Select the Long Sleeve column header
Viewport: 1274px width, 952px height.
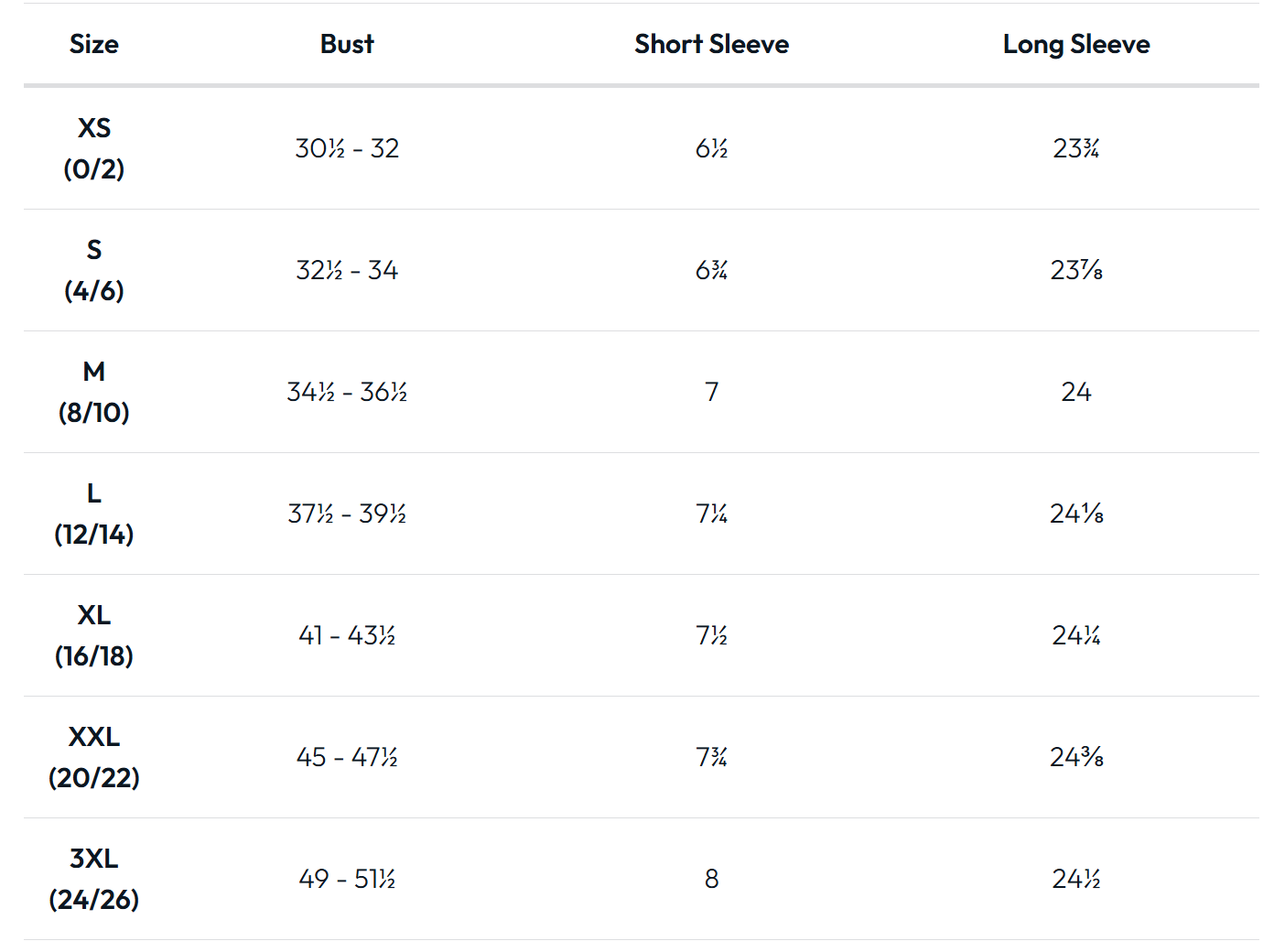coord(1076,44)
